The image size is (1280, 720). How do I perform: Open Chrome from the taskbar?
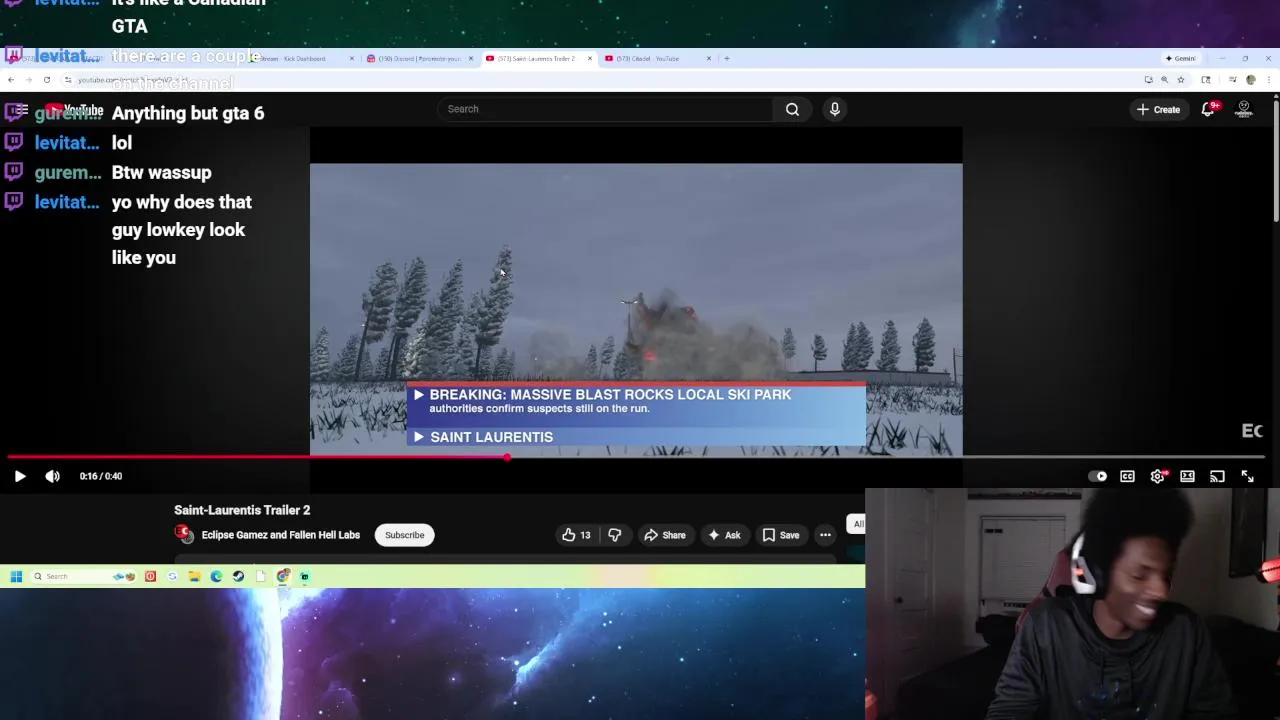click(283, 577)
